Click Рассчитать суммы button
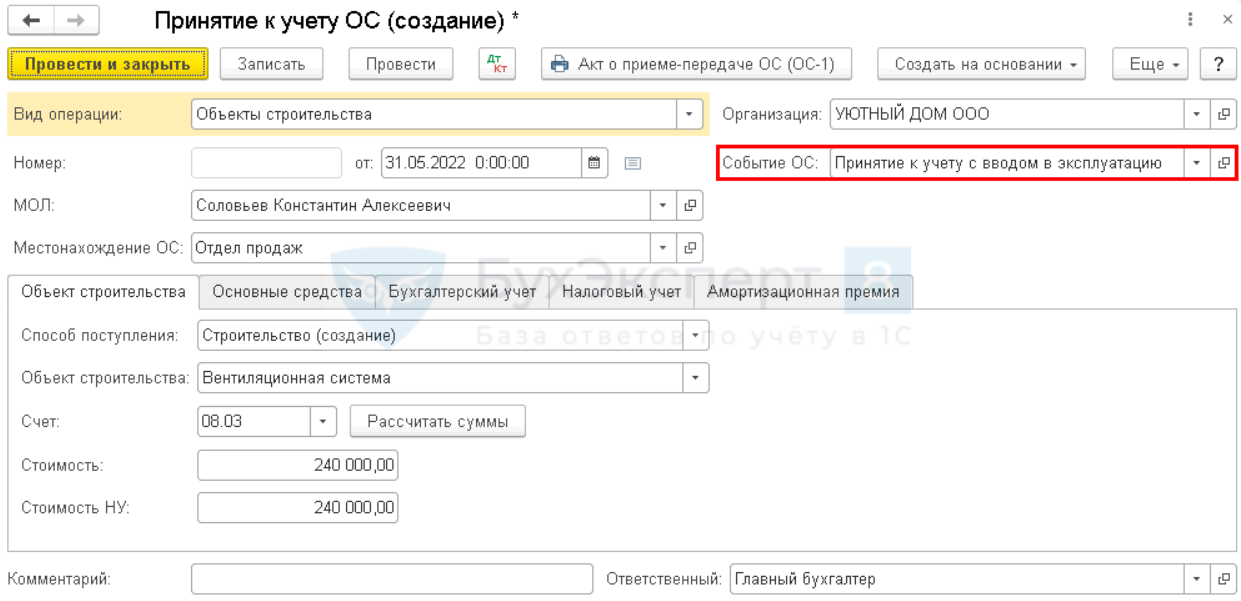Screen dimensions: 1241x601 pyautogui.click(x=438, y=421)
